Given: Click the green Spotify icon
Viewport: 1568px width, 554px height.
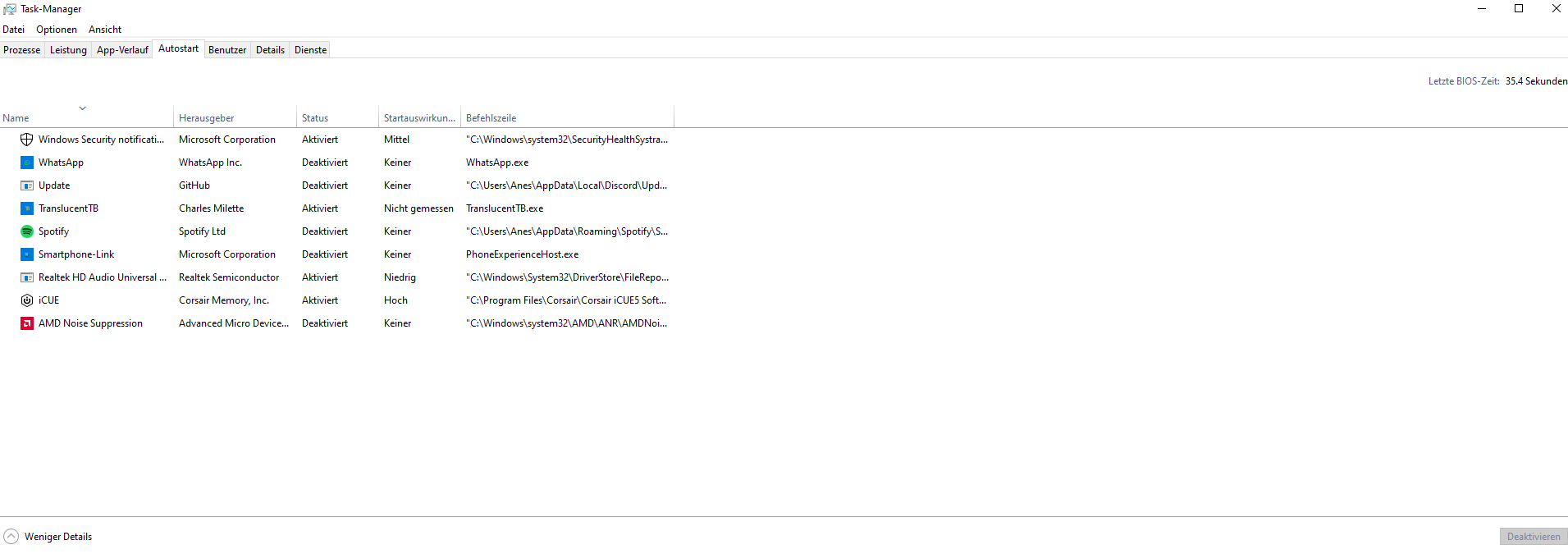Looking at the screenshot, I should [x=27, y=231].
